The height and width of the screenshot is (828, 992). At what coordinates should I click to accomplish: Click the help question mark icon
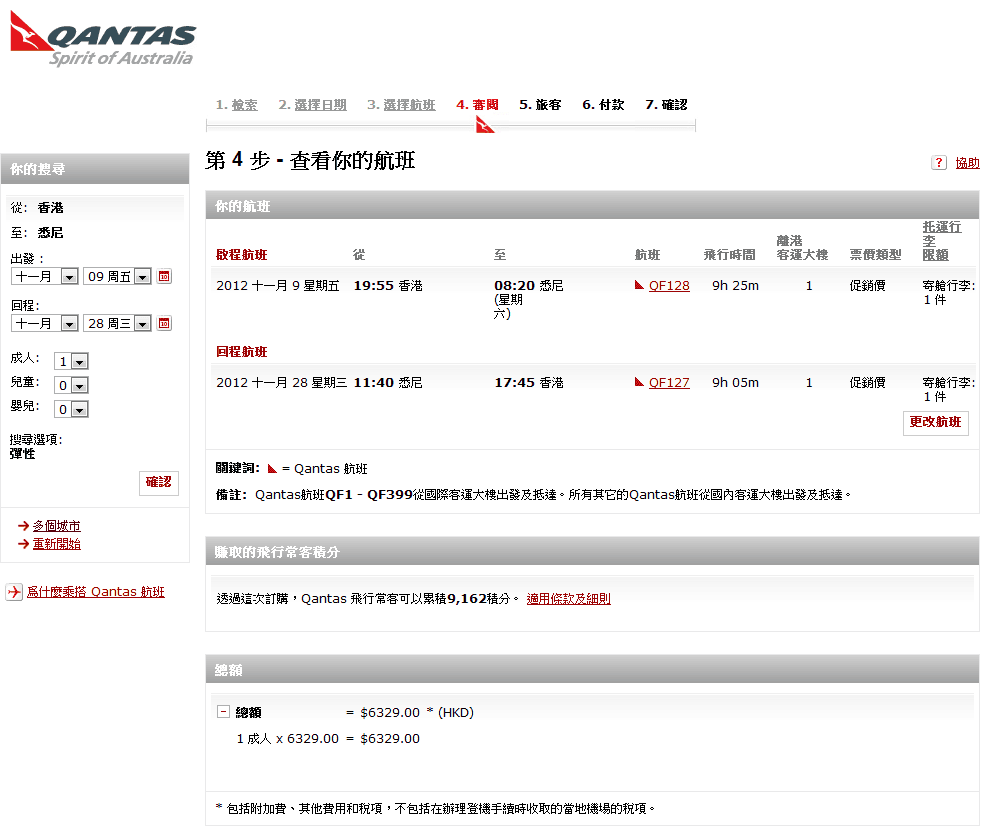pyautogui.click(x=938, y=163)
